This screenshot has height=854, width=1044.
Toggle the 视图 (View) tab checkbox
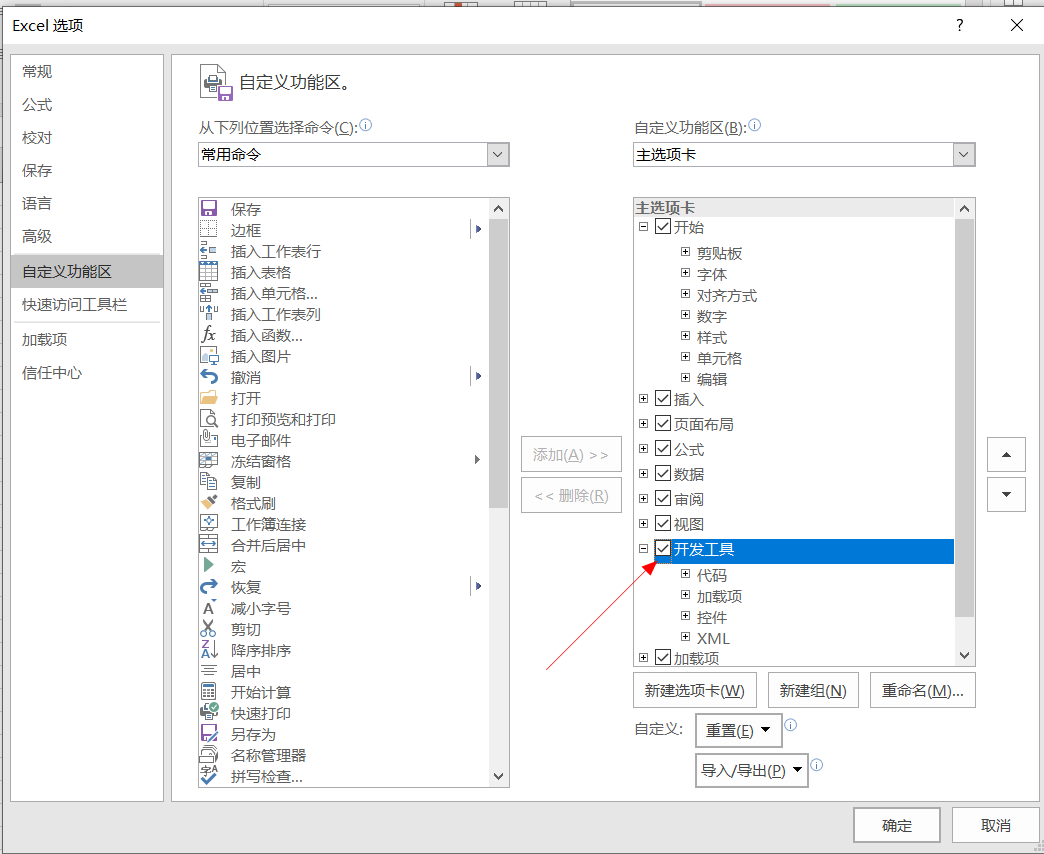[663, 524]
